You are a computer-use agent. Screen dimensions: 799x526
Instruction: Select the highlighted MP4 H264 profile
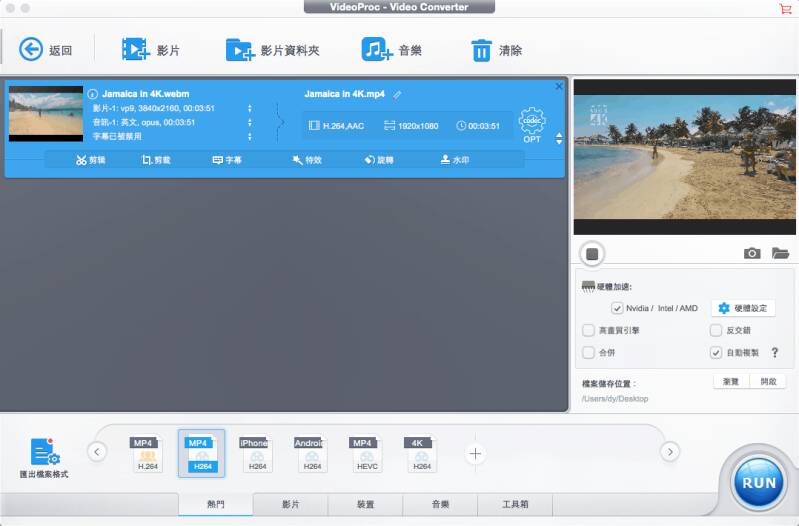pyautogui.click(x=202, y=453)
